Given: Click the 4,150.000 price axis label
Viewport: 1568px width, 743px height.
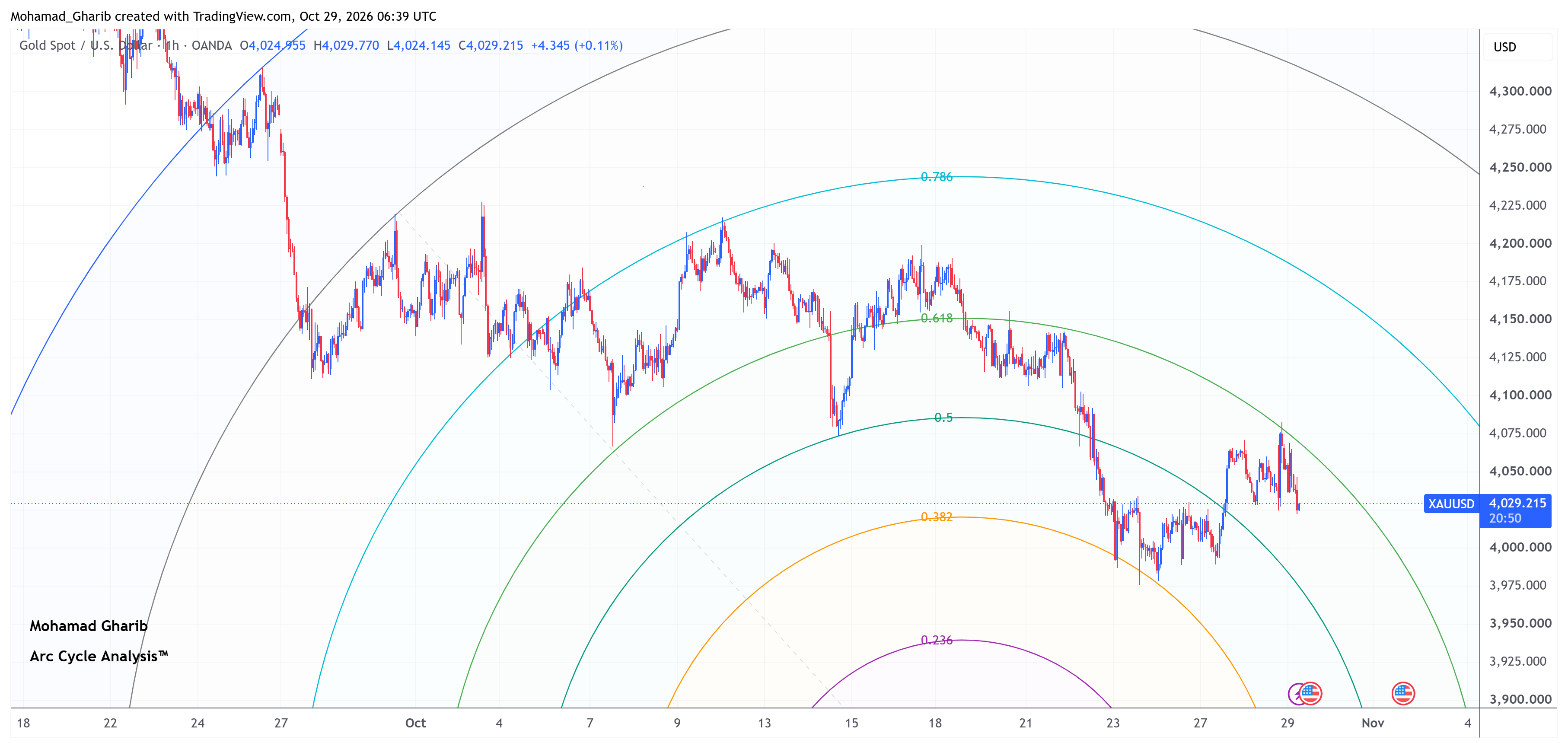Looking at the screenshot, I should pyautogui.click(x=1520, y=319).
